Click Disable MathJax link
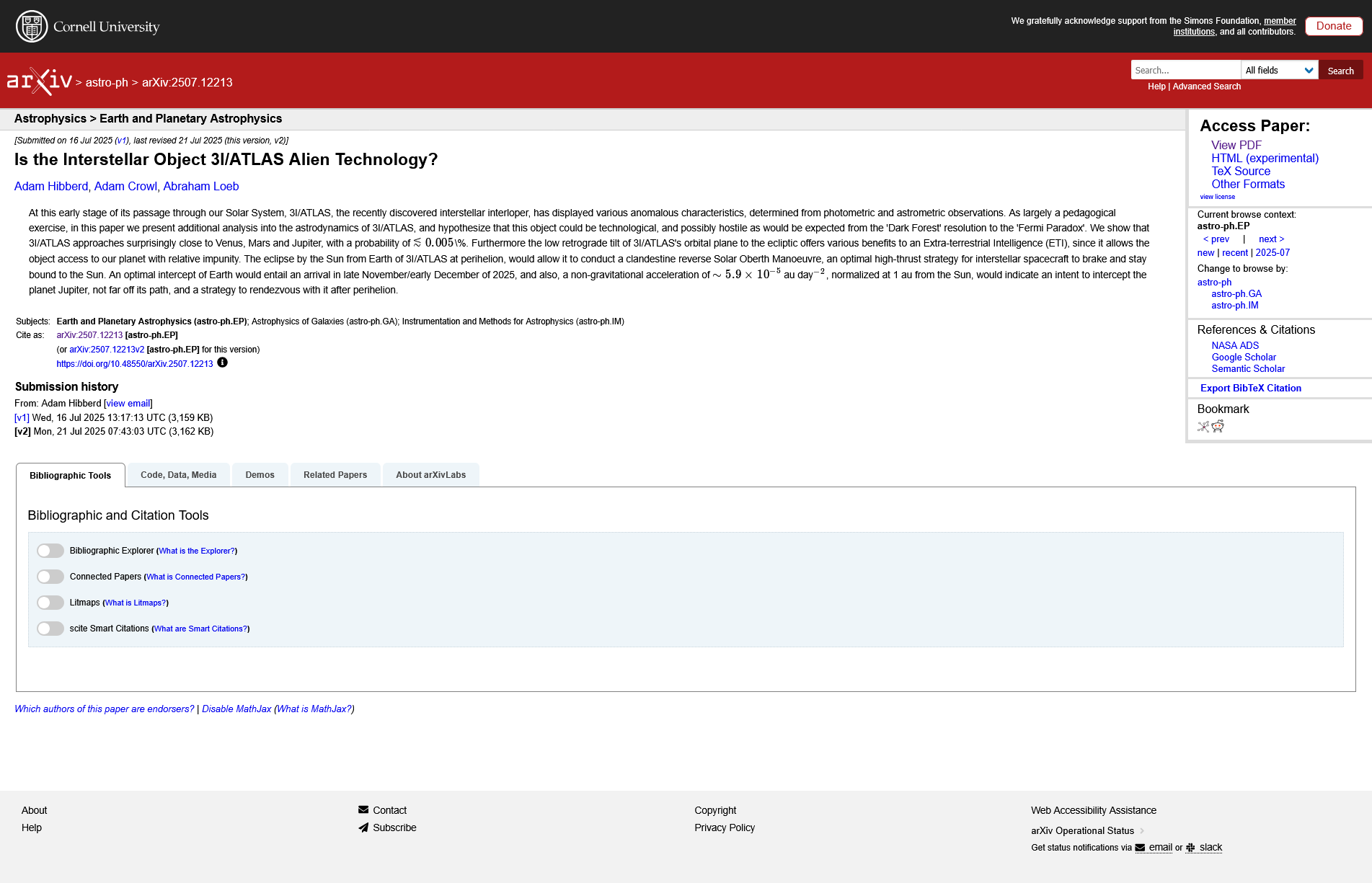 pyautogui.click(x=236, y=709)
